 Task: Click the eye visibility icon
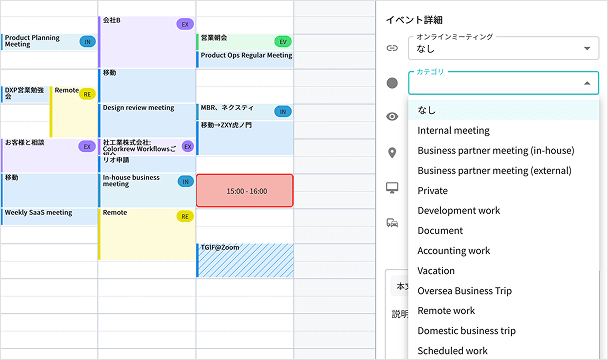coord(392,116)
